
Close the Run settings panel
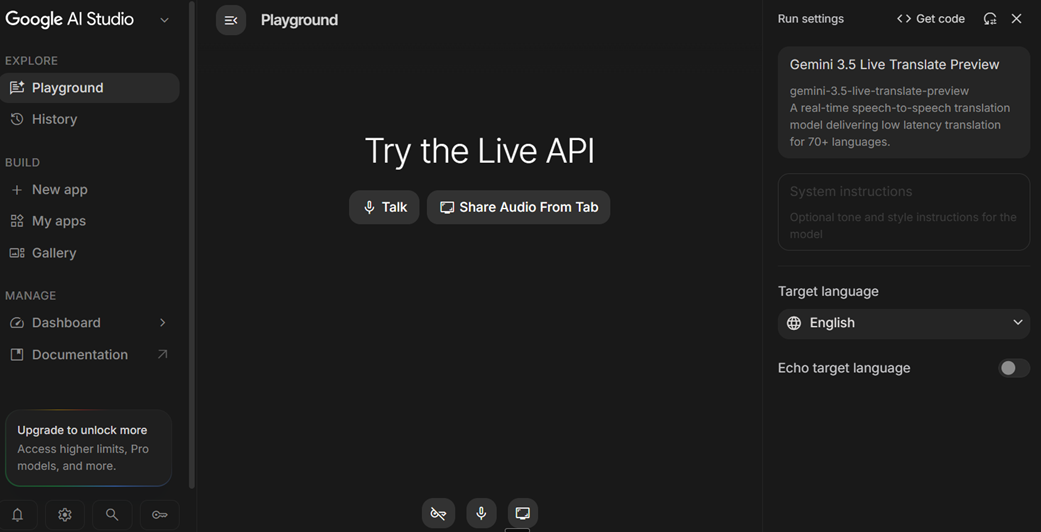click(1016, 19)
